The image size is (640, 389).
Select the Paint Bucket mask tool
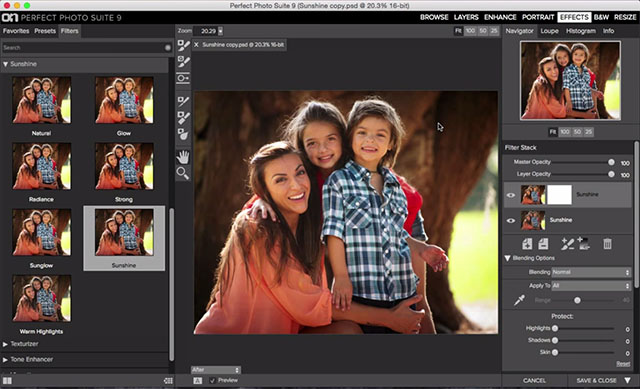(x=183, y=134)
